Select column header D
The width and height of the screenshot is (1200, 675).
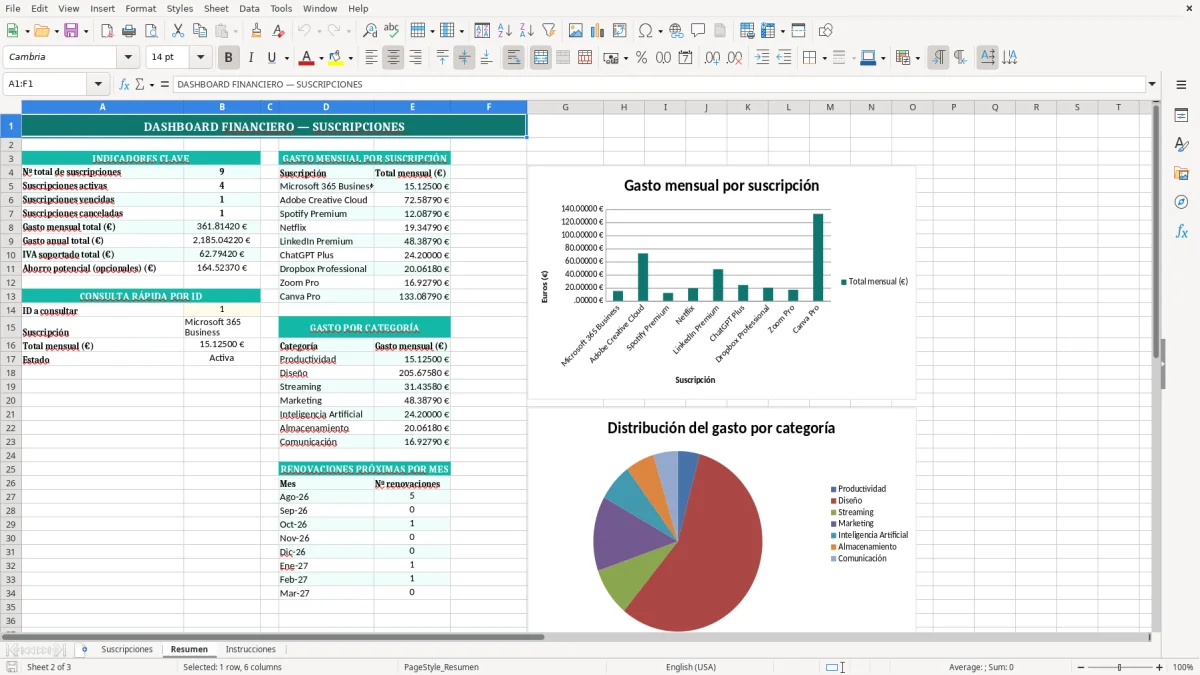(x=326, y=107)
